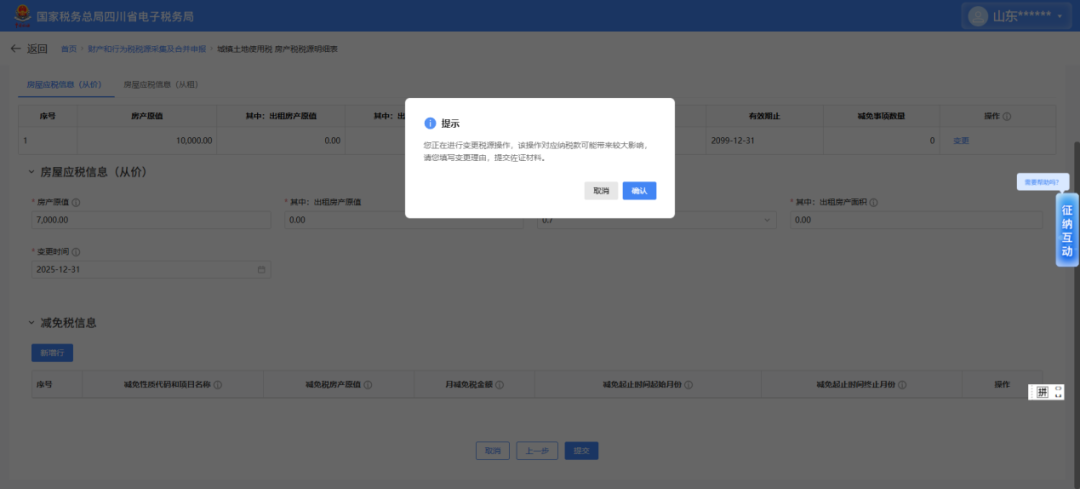Collapse the 房屋应税信息（从价） section
Screen dimensions: 1080x489
(x=31, y=172)
